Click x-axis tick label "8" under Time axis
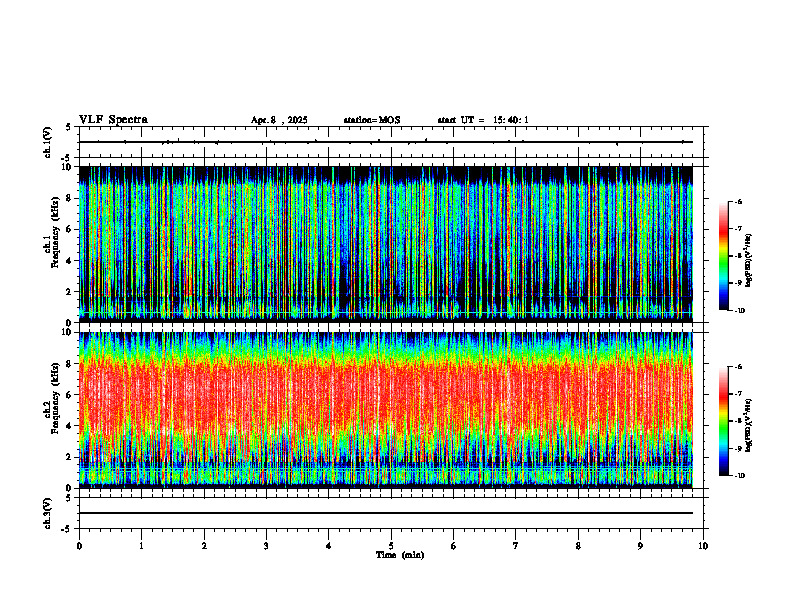The image size is (792, 612). point(578,546)
